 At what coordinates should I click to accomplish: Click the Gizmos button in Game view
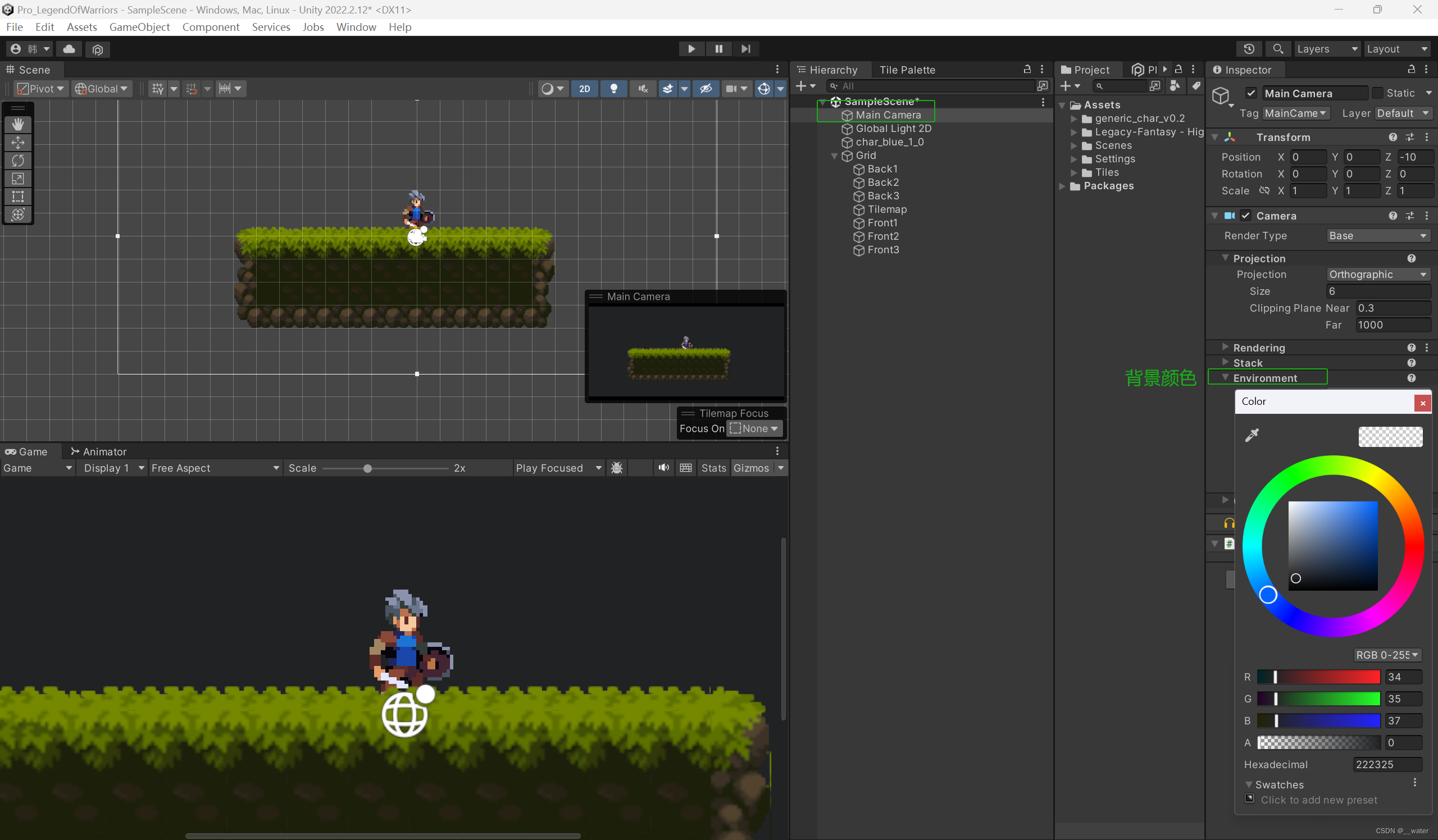(751, 468)
